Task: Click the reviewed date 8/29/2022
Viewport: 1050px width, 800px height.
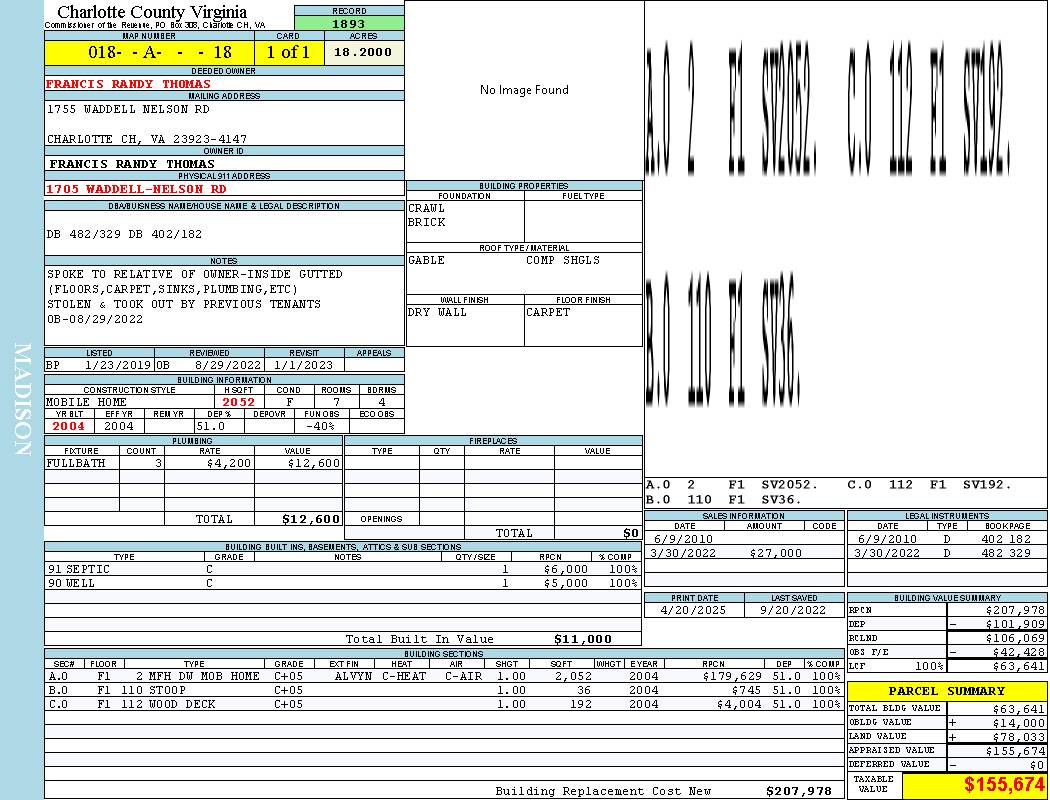Action: pyautogui.click(x=228, y=366)
